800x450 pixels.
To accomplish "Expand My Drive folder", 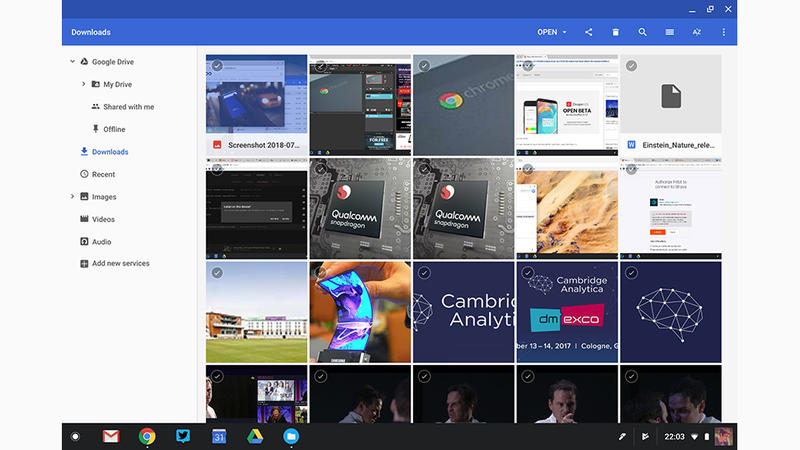I will pos(84,84).
